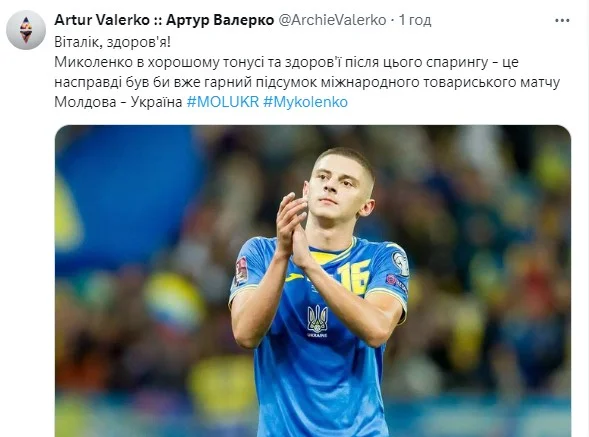Open the #Mykolenko hashtag

point(305,102)
